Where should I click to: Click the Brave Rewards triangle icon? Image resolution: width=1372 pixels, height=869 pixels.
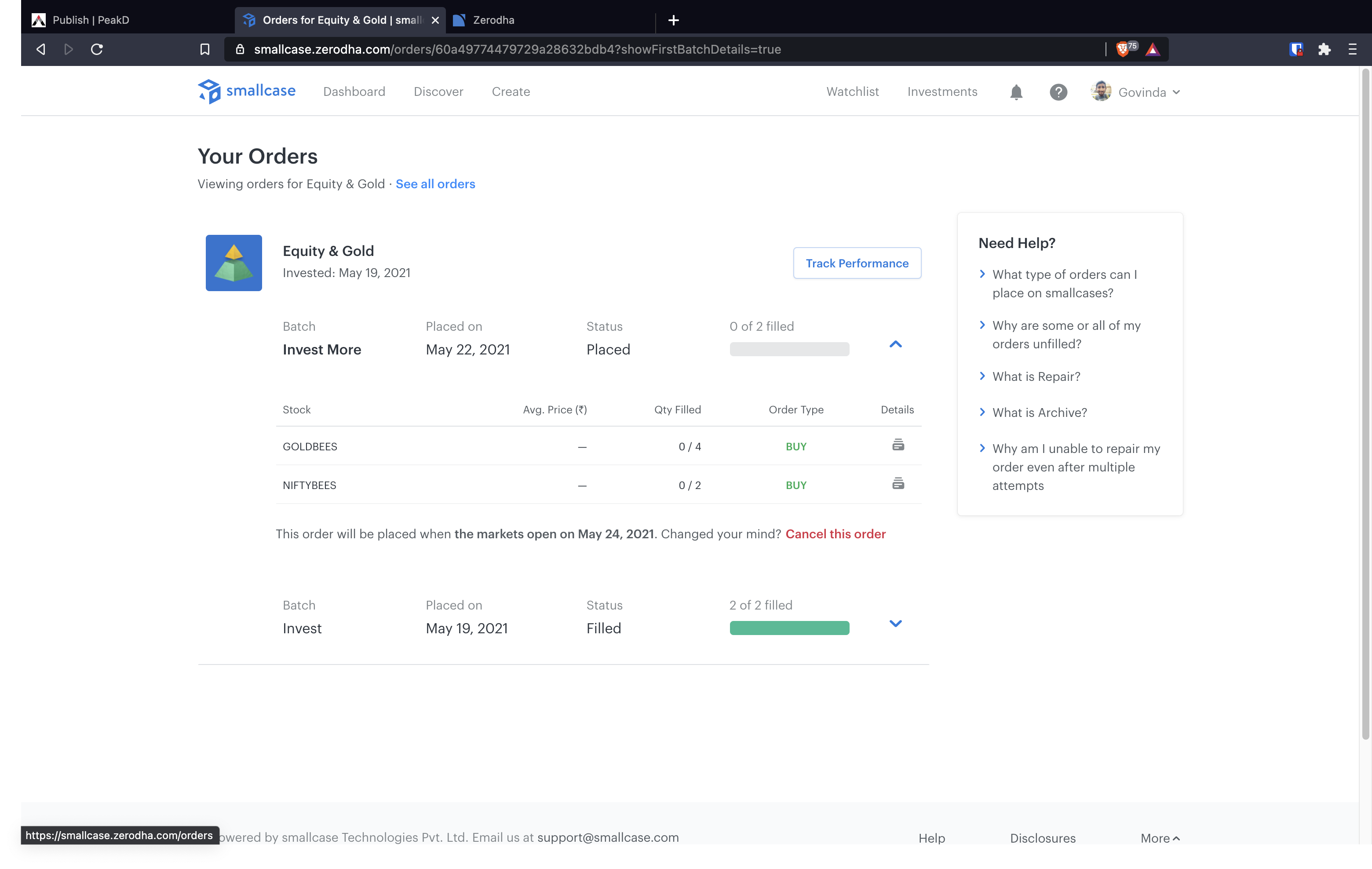click(1152, 50)
